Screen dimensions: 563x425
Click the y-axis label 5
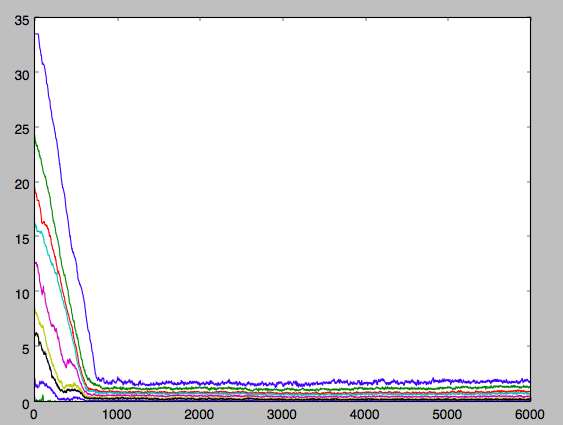(25, 349)
